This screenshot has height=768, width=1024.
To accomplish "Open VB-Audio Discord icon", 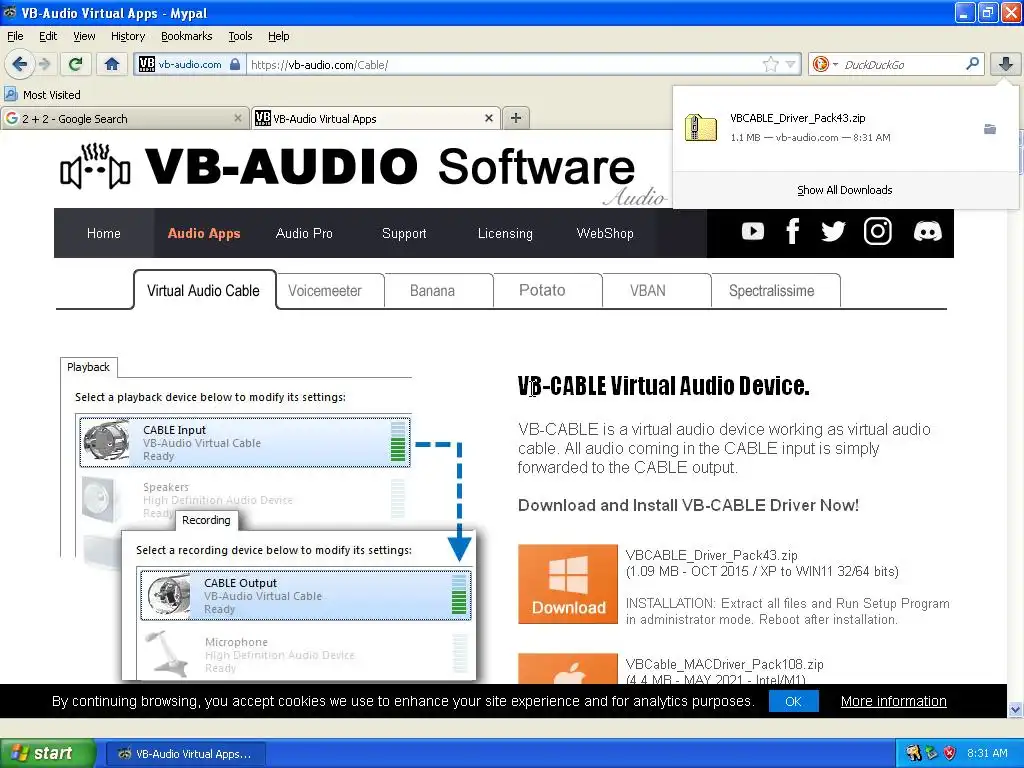I will tap(927, 231).
